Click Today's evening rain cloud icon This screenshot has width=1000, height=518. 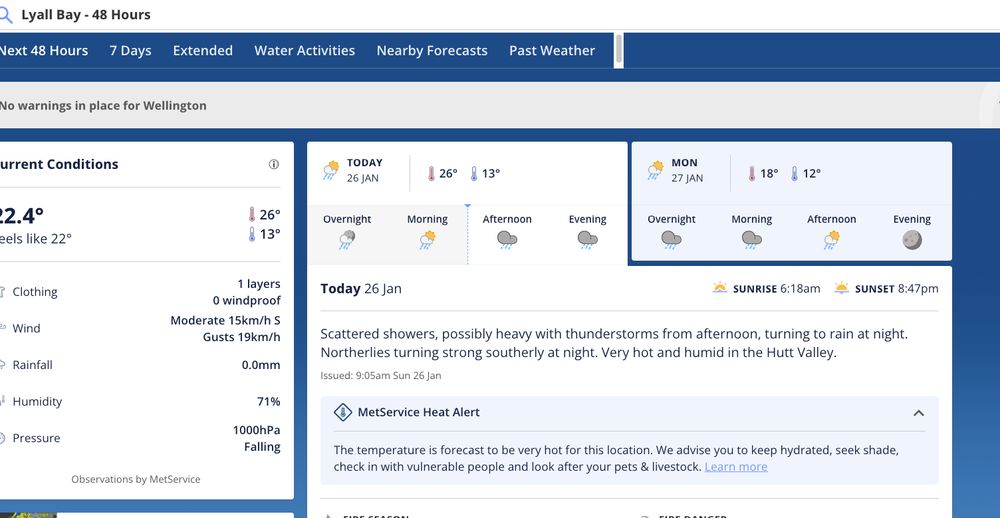pos(587,240)
